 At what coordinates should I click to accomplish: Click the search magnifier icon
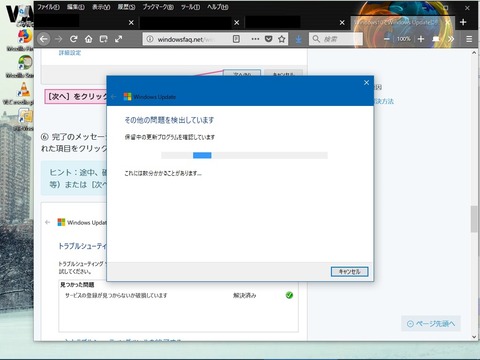point(316,39)
